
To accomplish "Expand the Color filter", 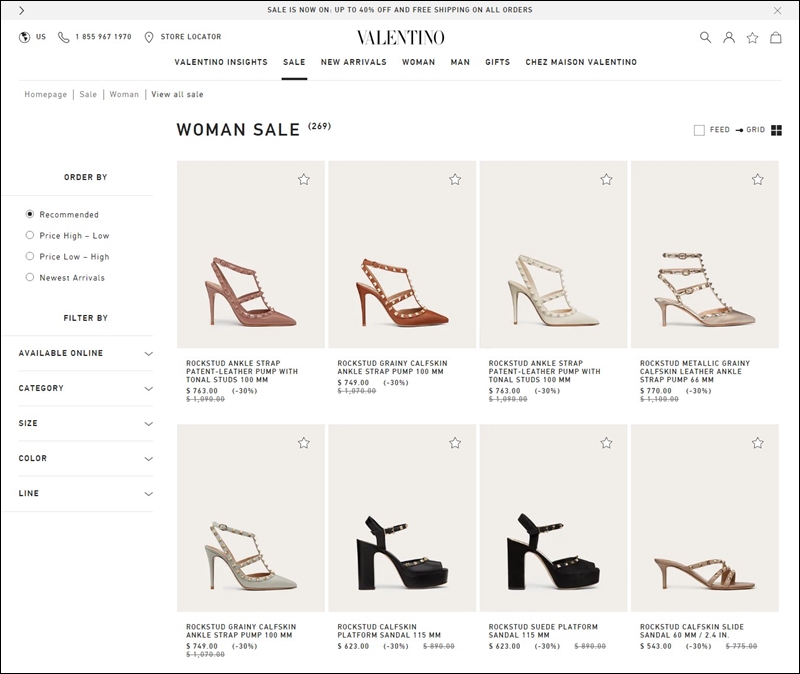I will 86,458.
